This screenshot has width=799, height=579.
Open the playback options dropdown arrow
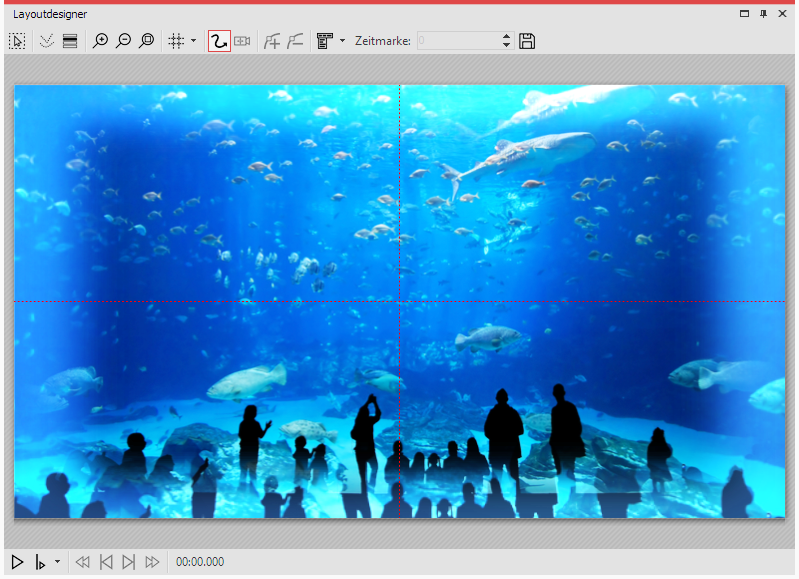[57, 562]
